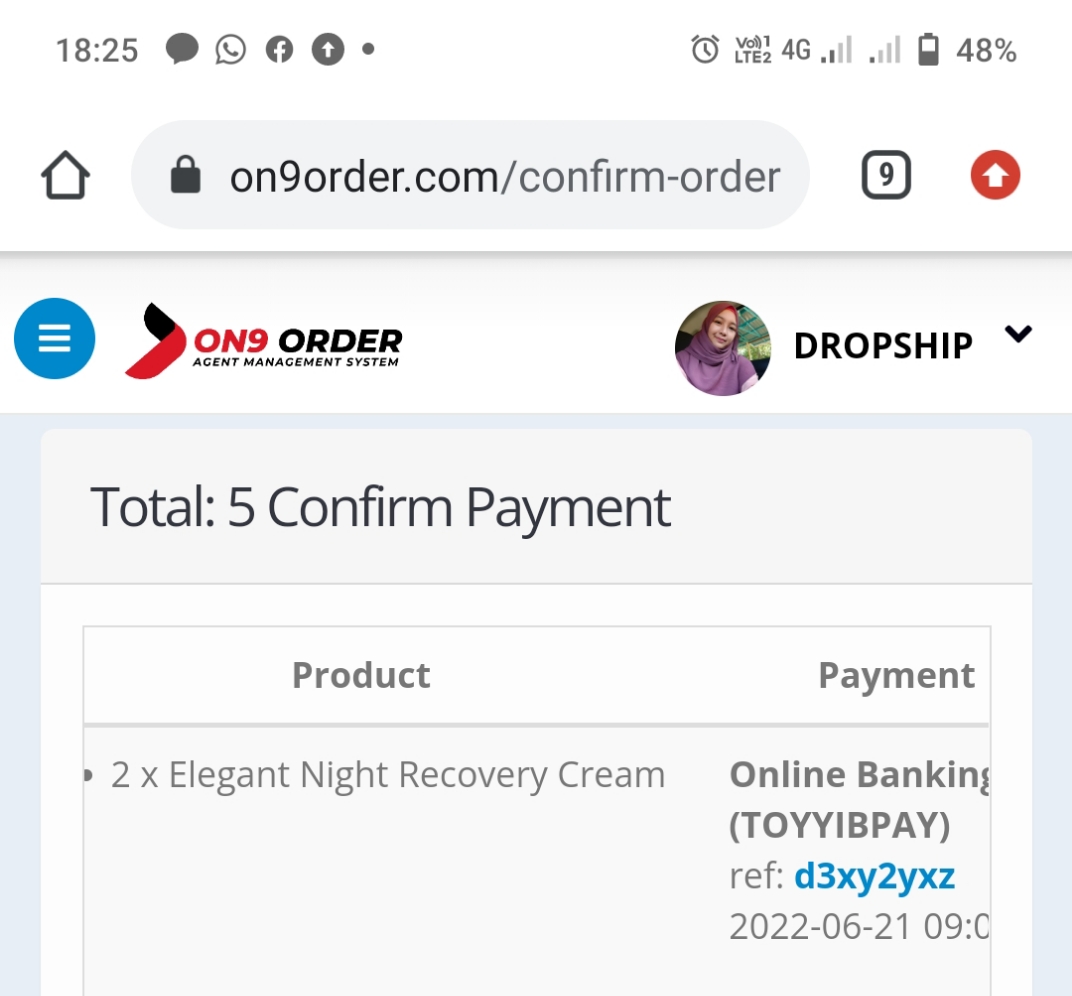Open the tab switcher showing 9 tabs
The image size is (1072, 996).
pyautogui.click(x=886, y=175)
